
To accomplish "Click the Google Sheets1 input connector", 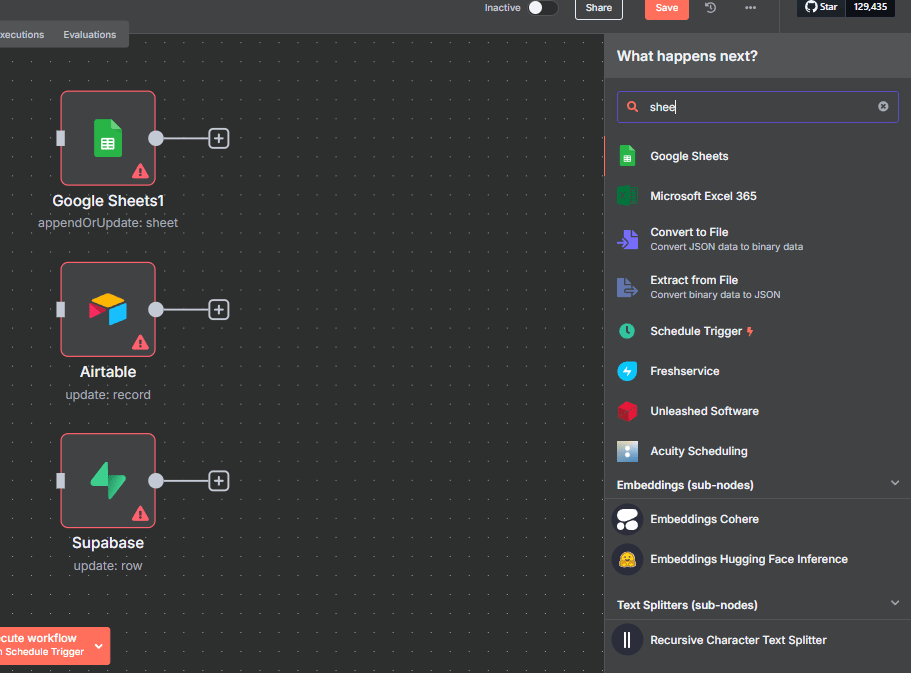I will [60, 138].
